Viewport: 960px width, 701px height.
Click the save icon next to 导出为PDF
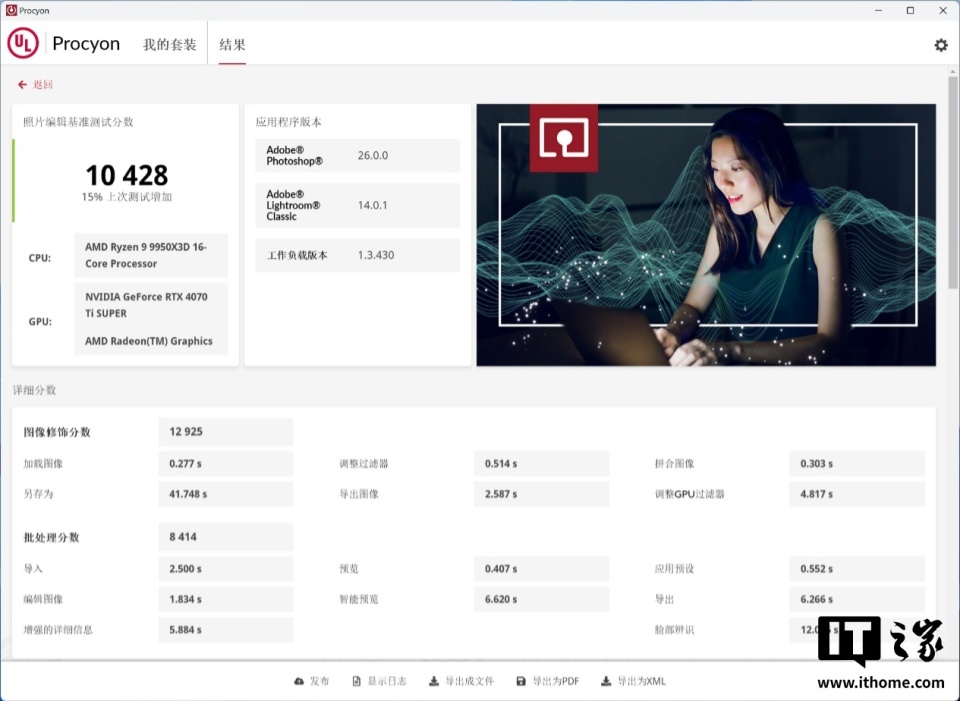point(519,680)
